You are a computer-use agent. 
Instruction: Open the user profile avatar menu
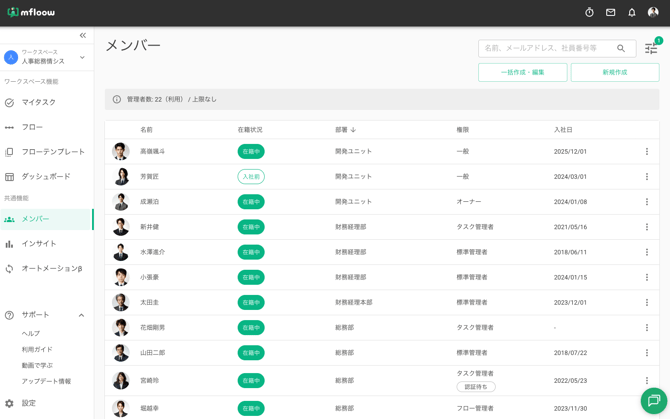pyautogui.click(x=653, y=12)
